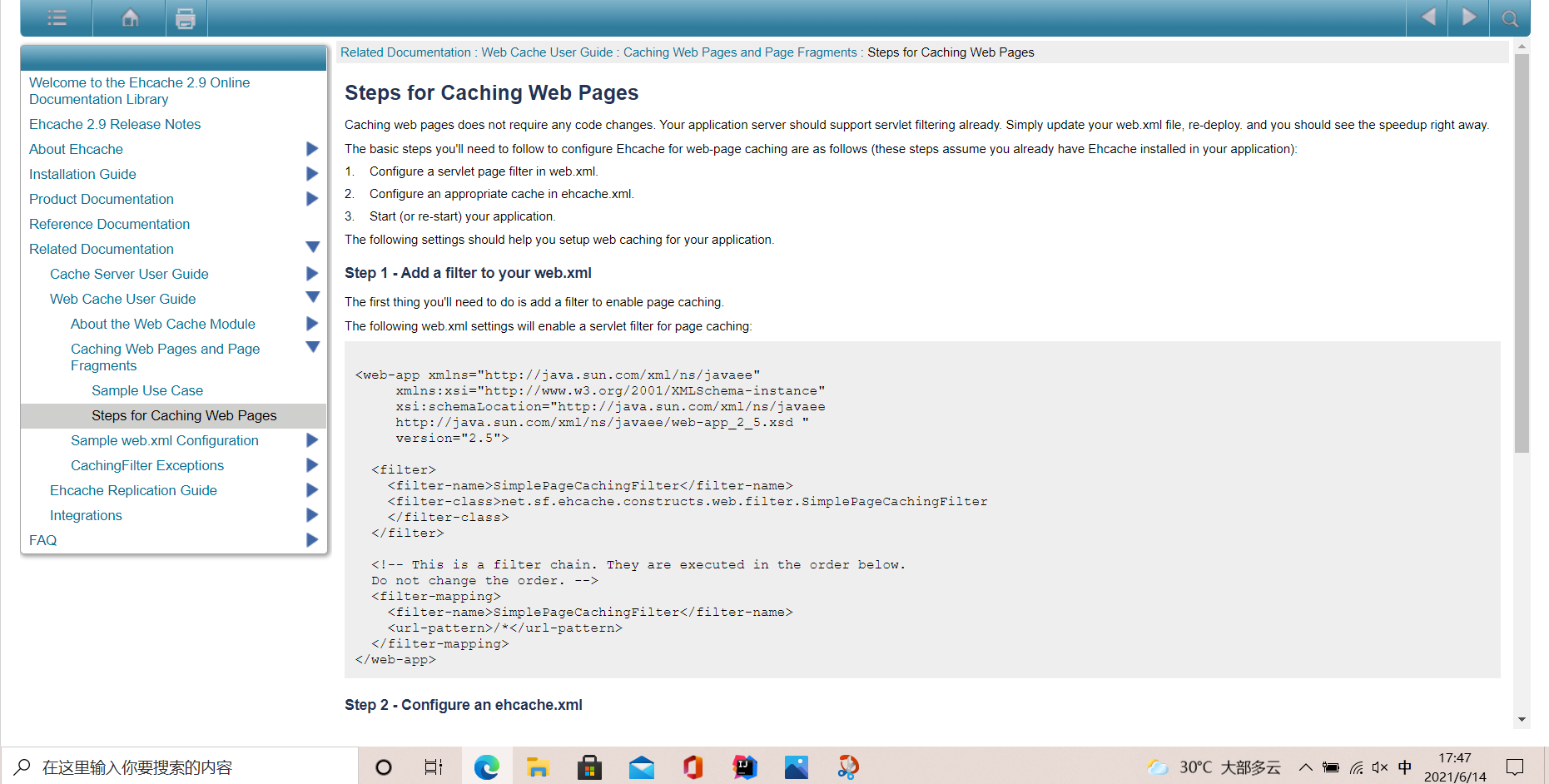The height and width of the screenshot is (784, 1549).
Task: Collapse Web Cache User Guide arrow
Action: 312,297
